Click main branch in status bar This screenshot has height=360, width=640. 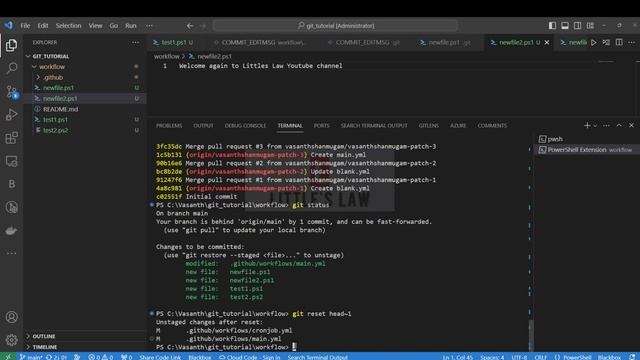(x=31, y=357)
